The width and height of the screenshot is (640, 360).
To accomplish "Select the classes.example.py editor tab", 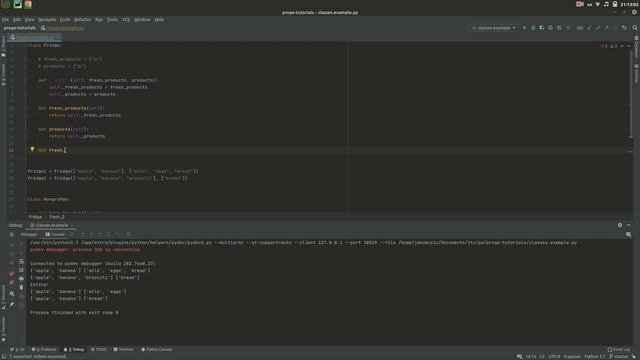I will pyautogui.click(x=35, y=37).
